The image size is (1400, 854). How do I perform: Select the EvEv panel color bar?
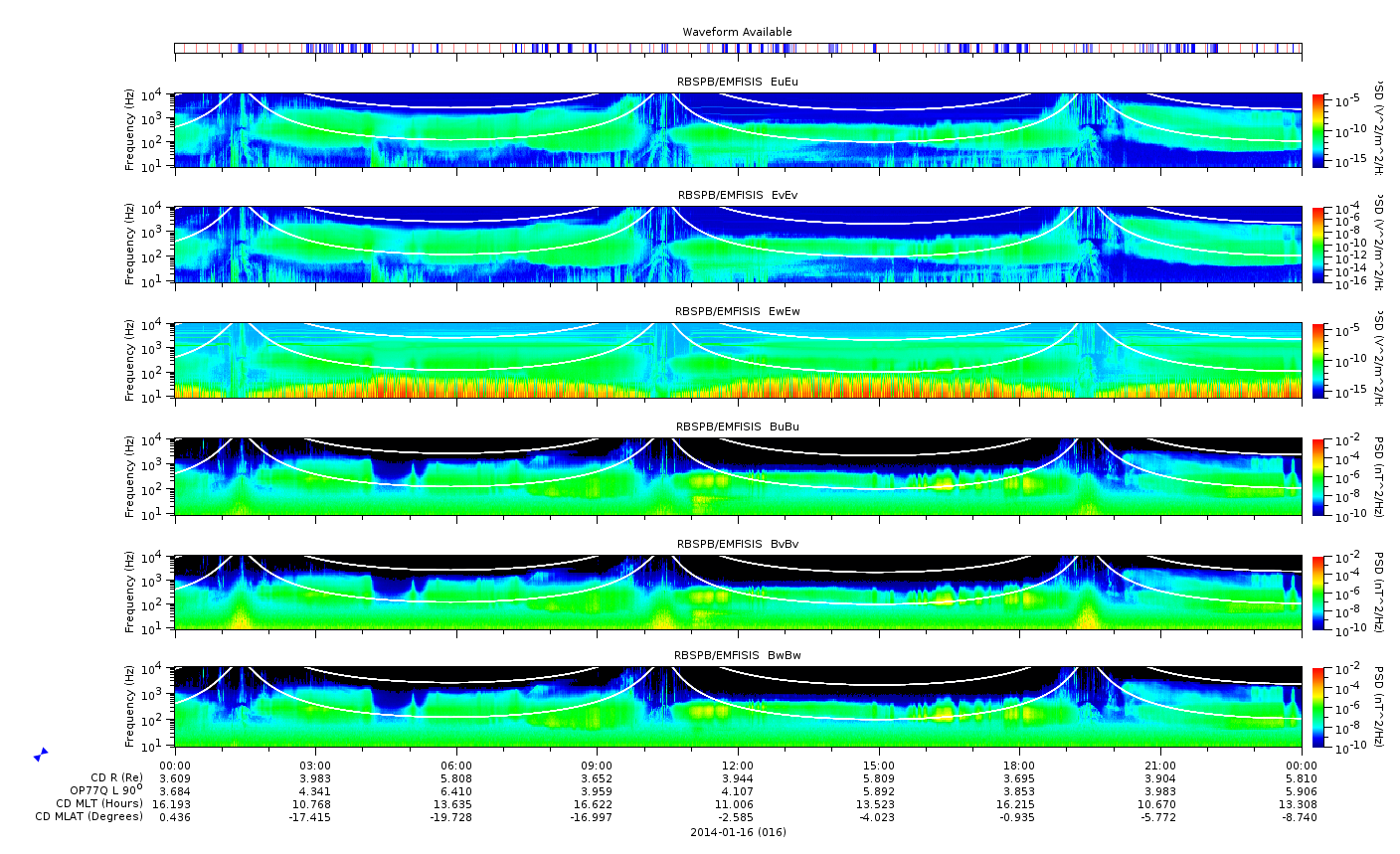tap(1318, 245)
